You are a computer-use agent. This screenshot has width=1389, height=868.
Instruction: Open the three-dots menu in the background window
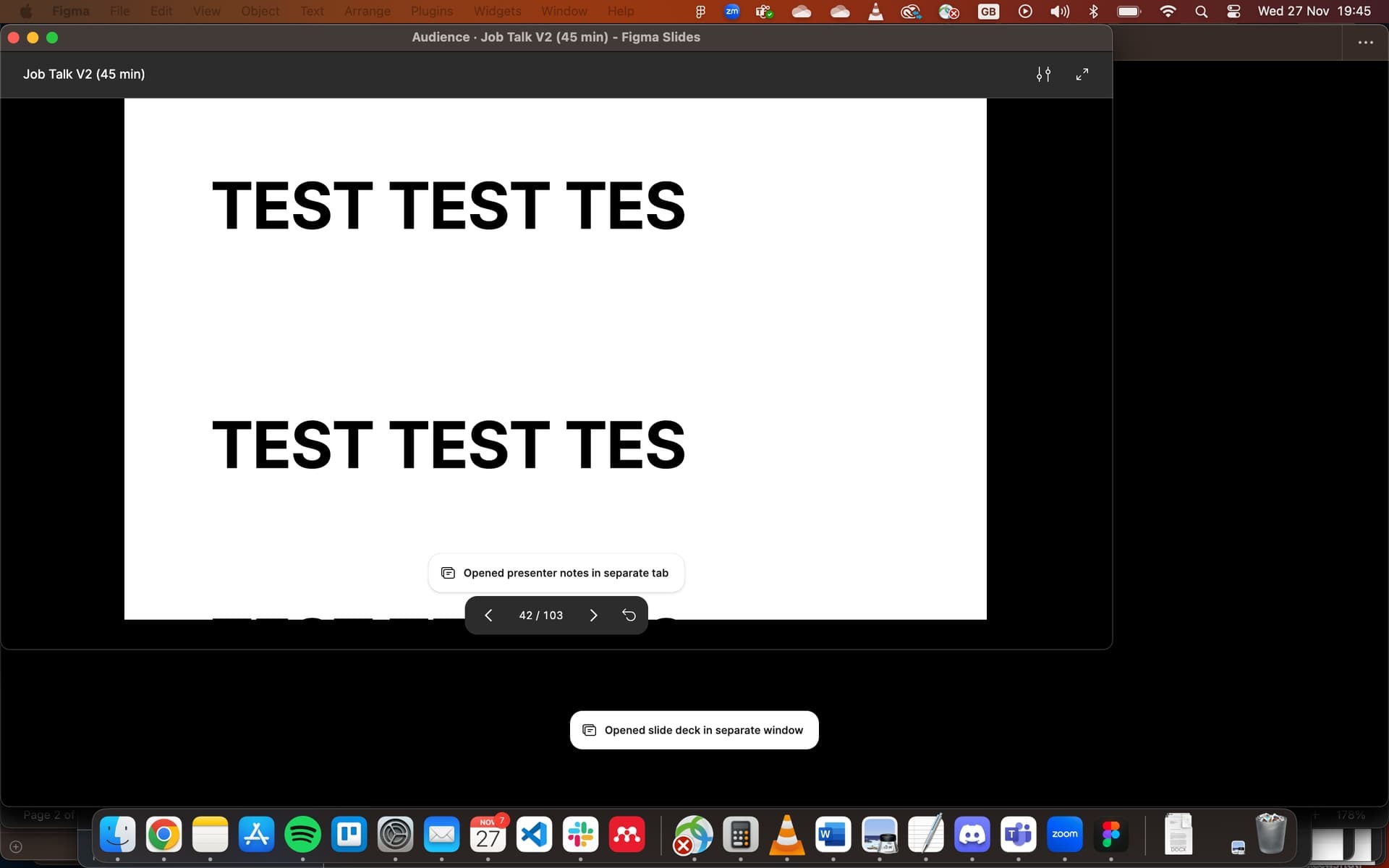coord(1366,43)
